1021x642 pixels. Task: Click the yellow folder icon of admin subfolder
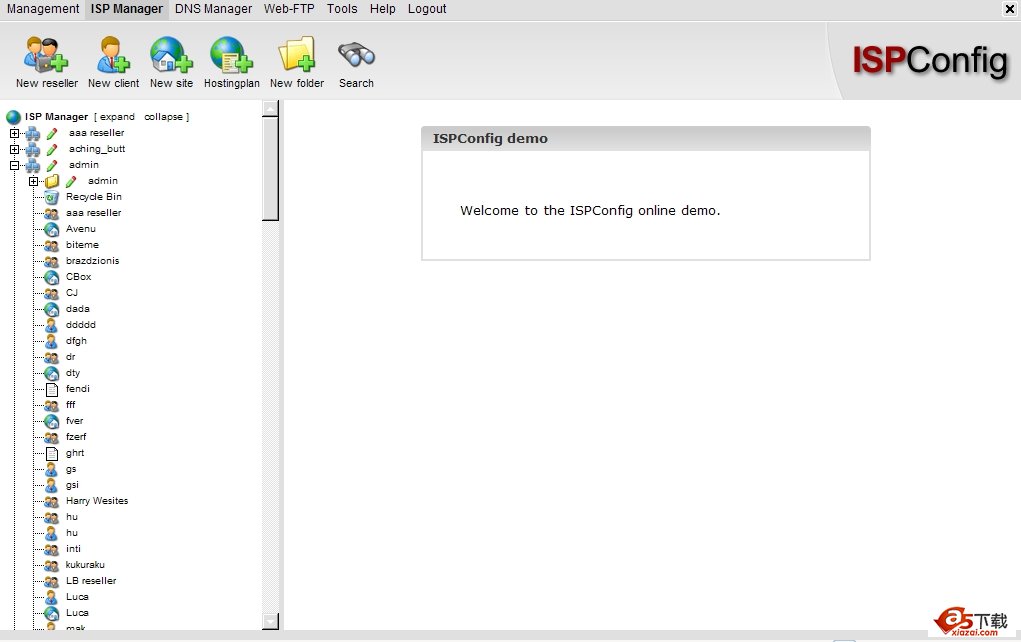pyautogui.click(x=52, y=181)
